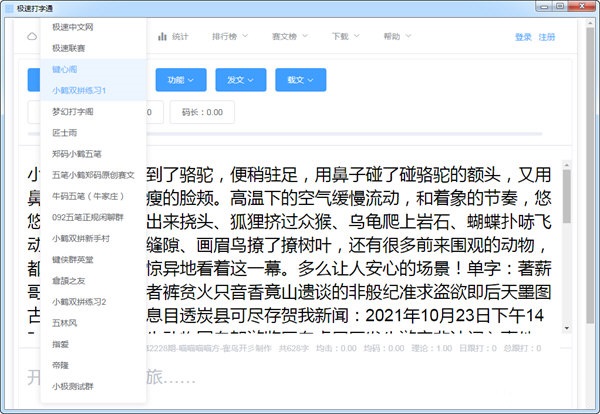Open the 载文 dropdown button

coord(301,80)
